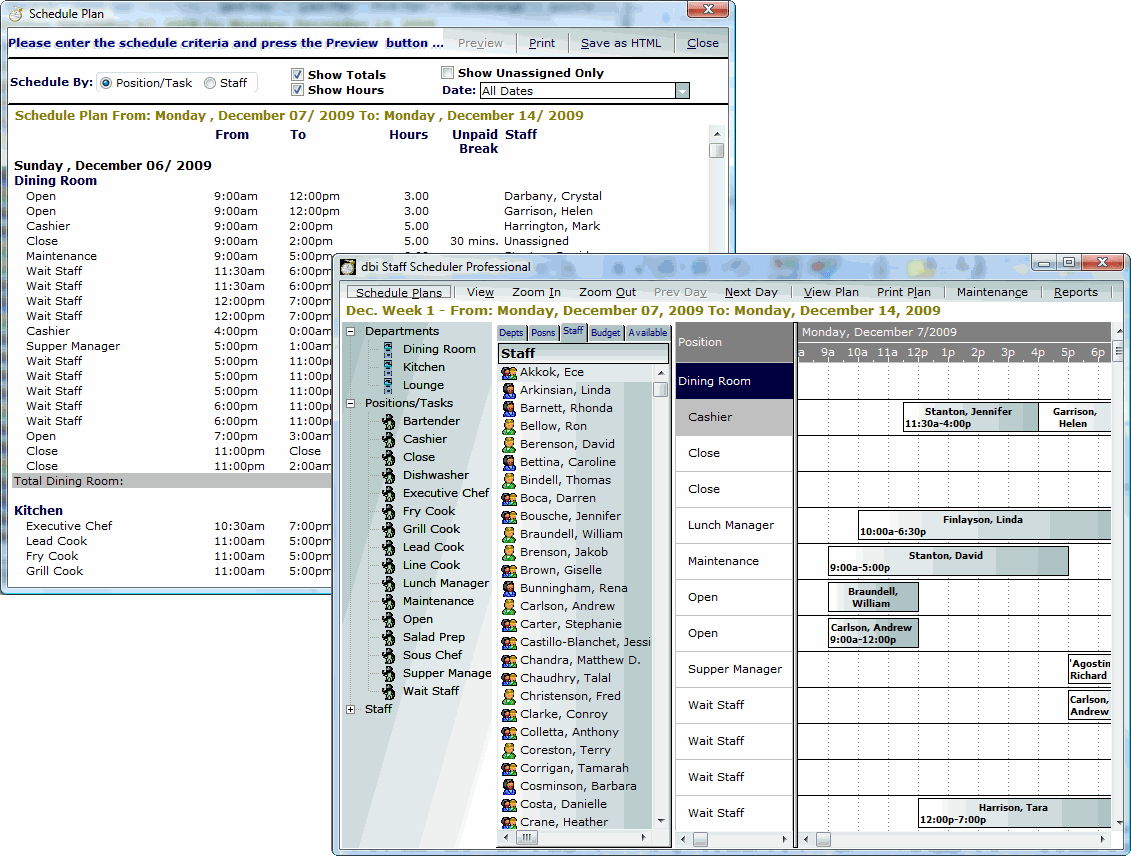Select Position/Task schedule radio button

[106, 84]
